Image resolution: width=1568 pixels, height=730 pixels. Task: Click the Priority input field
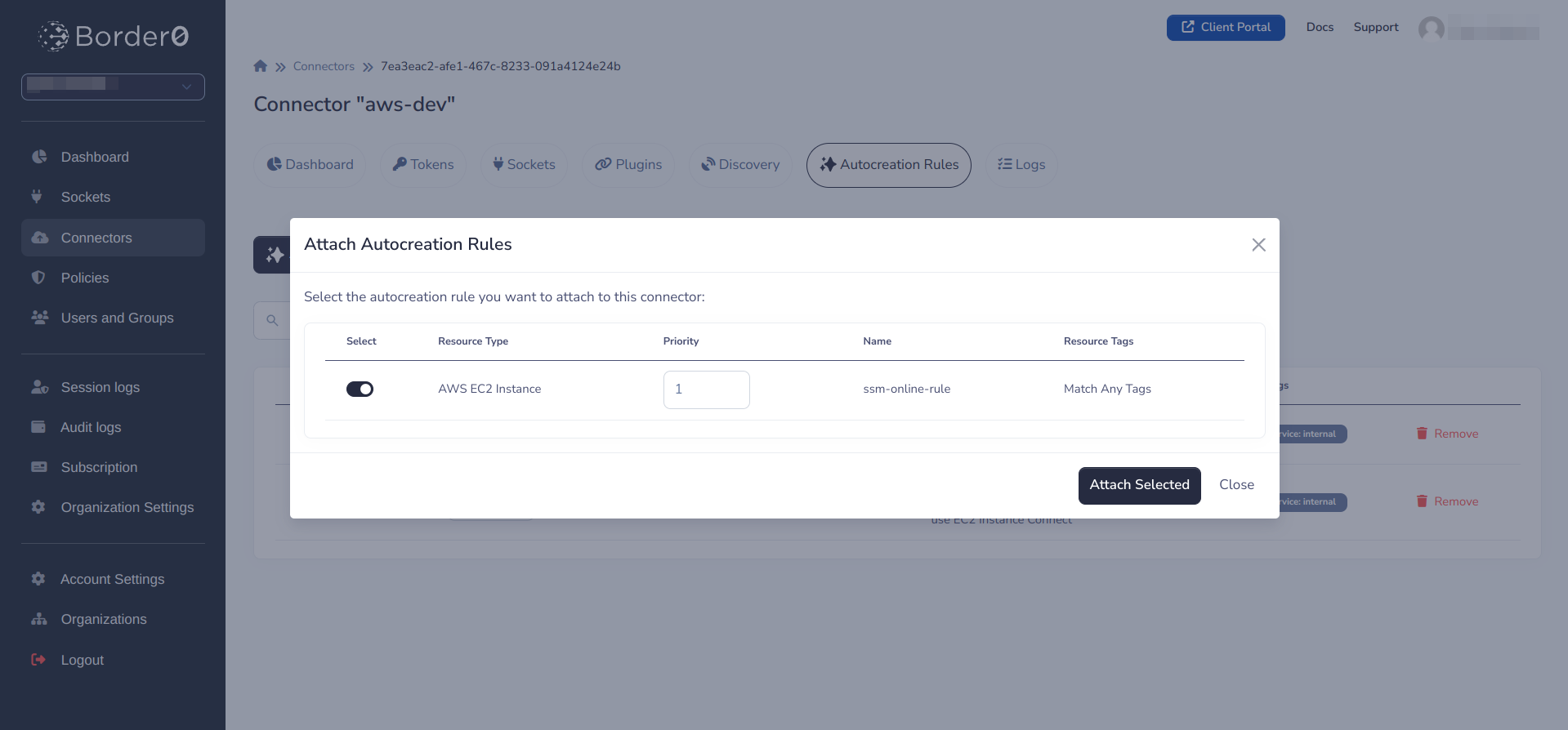pyautogui.click(x=706, y=389)
